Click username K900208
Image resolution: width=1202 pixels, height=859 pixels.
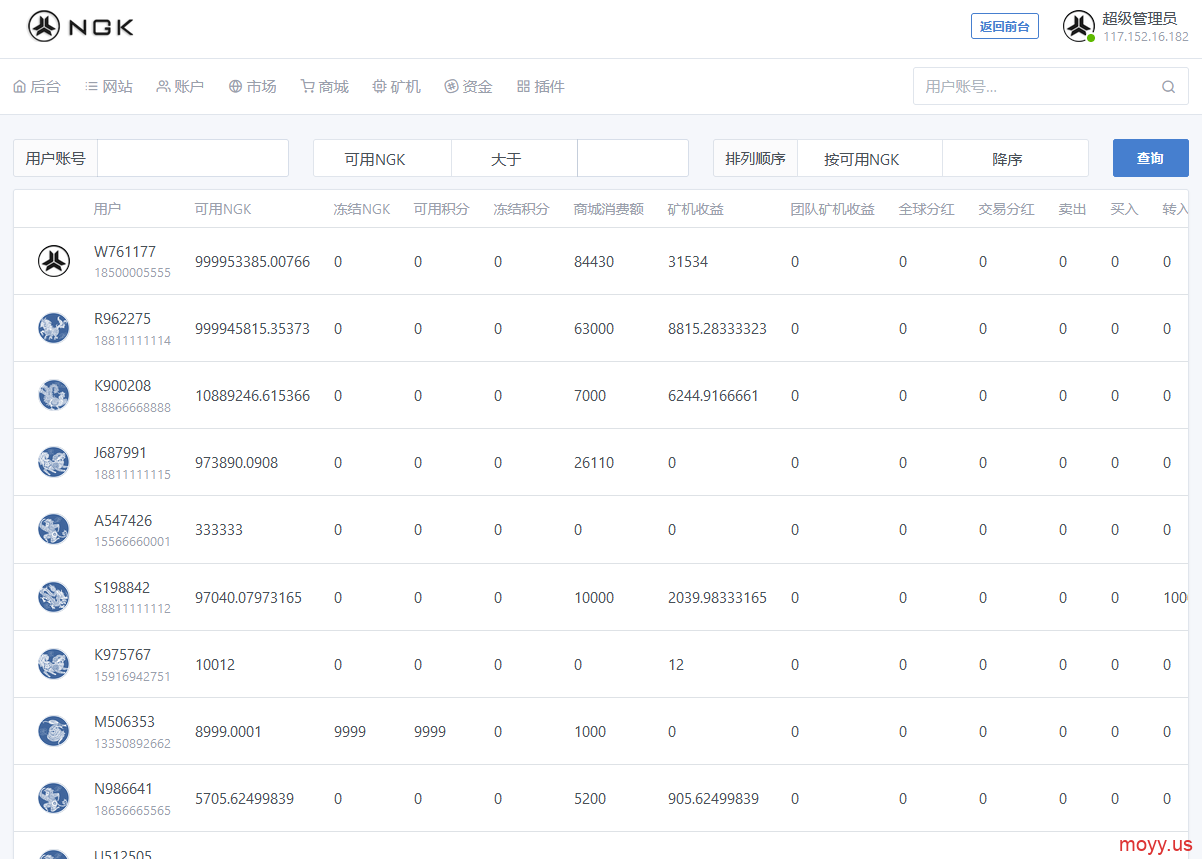123,386
